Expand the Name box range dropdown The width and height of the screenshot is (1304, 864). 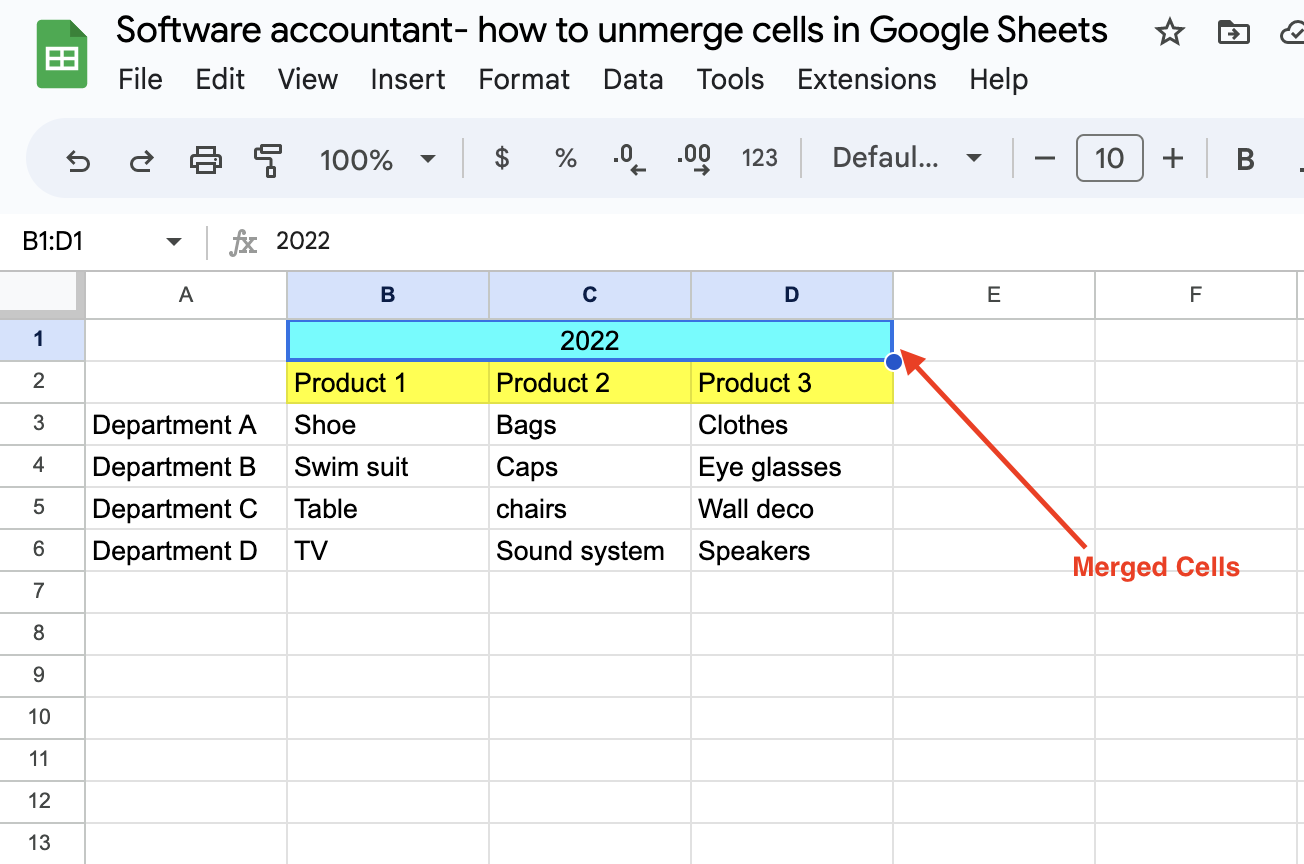(x=173, y=241)
